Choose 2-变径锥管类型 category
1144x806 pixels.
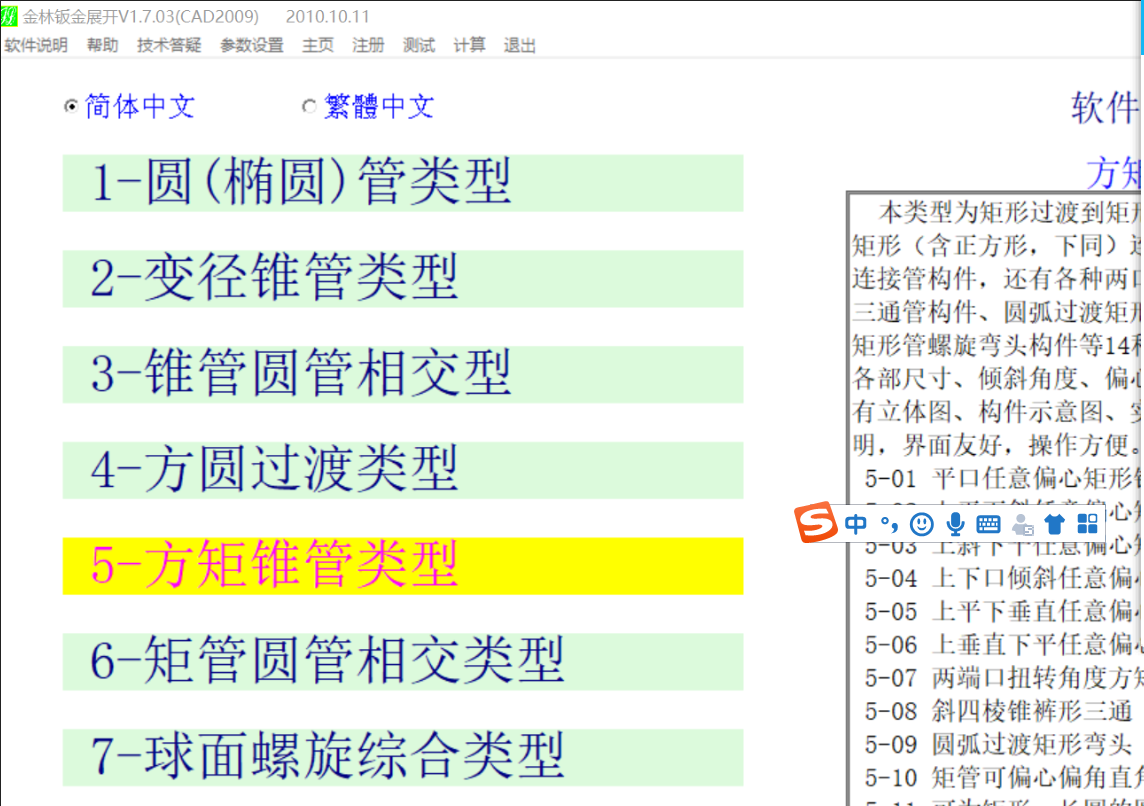click(x=403, y=279)
